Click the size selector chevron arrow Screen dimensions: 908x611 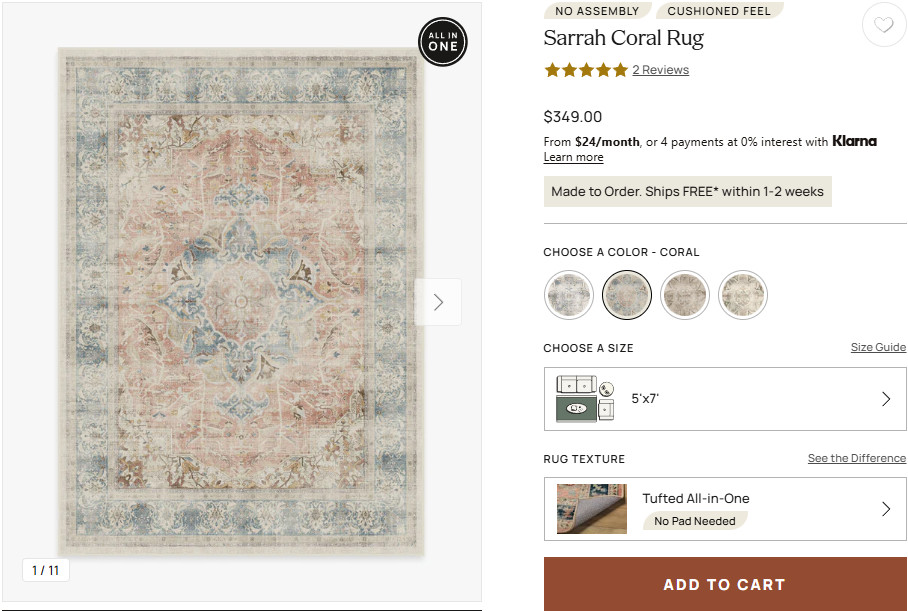coord(886,399)
